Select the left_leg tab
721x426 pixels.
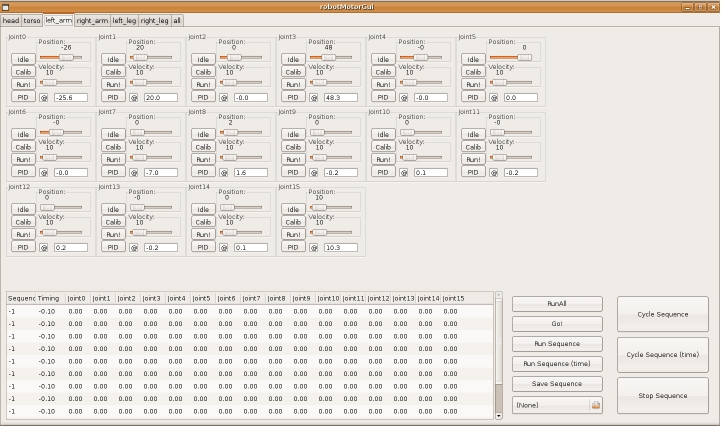tap(125, 20)
